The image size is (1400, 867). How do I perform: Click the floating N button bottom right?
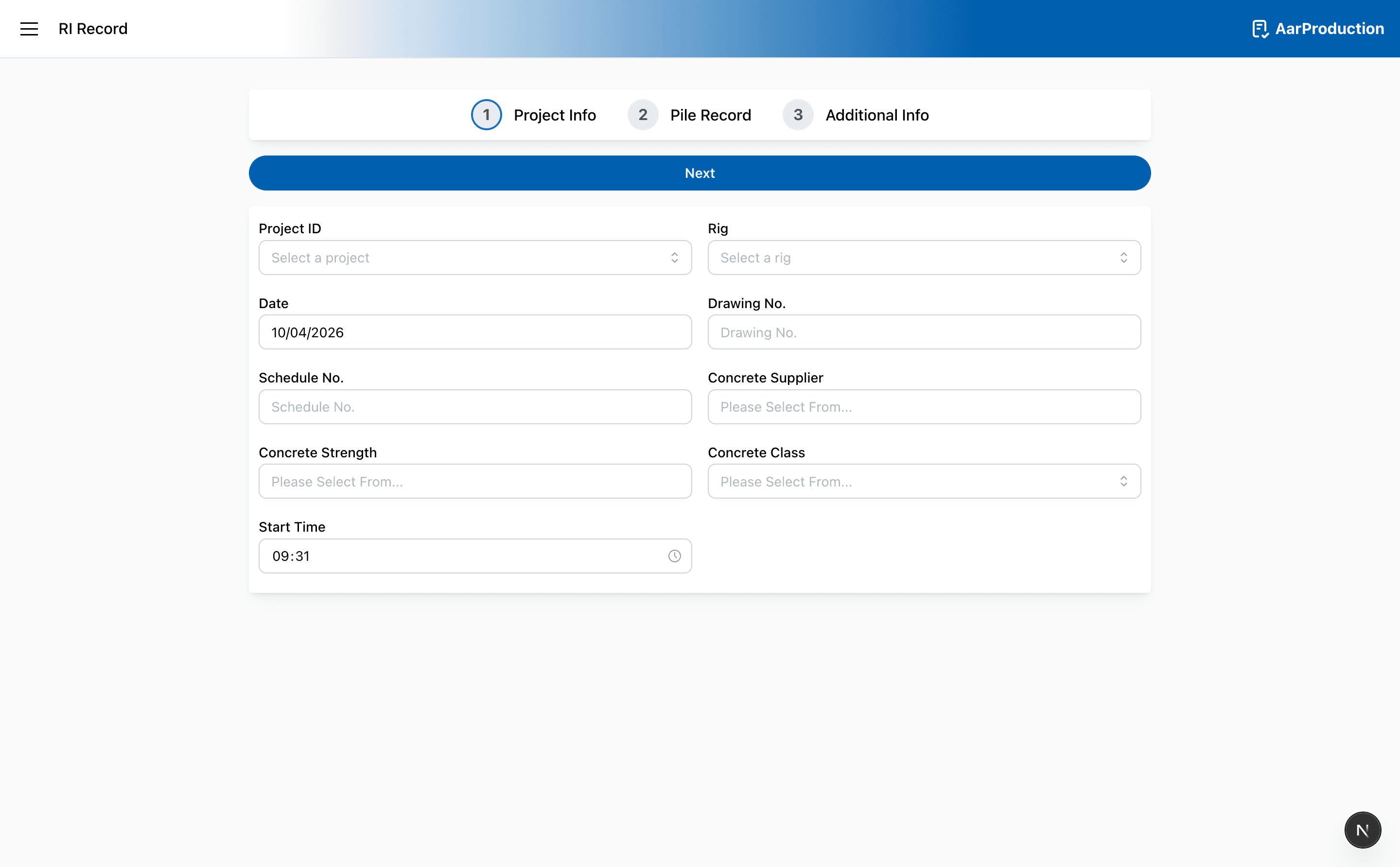[1362, 829]
